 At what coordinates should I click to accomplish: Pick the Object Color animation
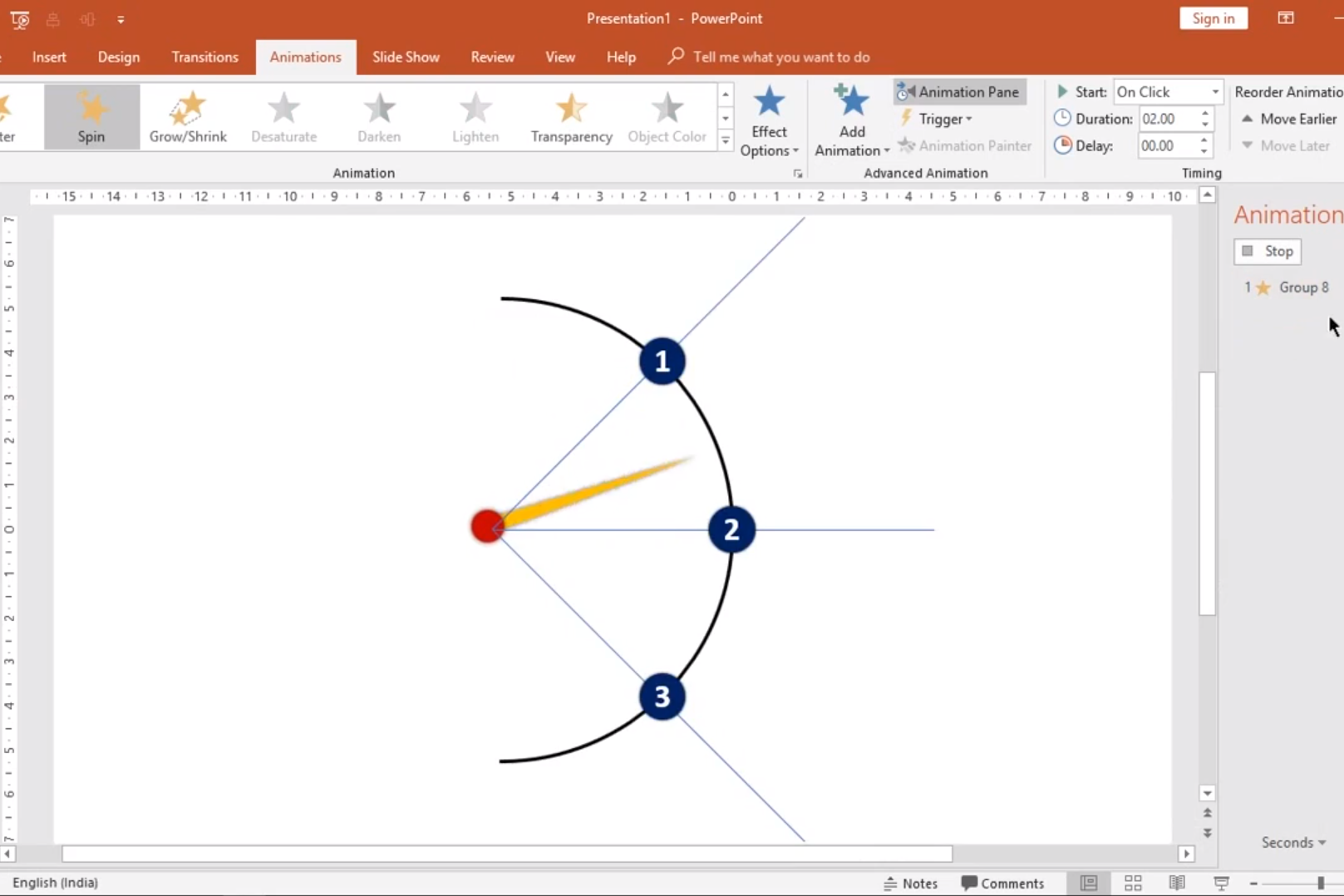pyautogui.click(x=667, y=117)
